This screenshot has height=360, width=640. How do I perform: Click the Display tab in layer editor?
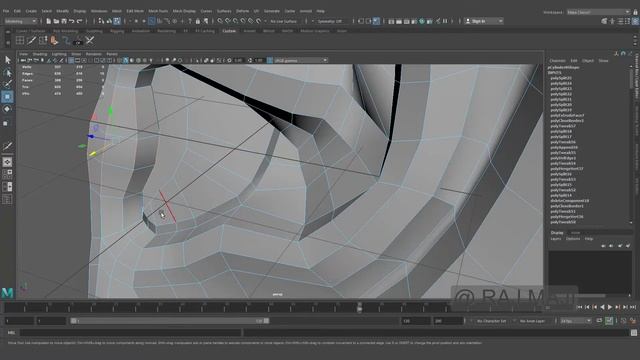pyautogui.click(x=557, y=233)
